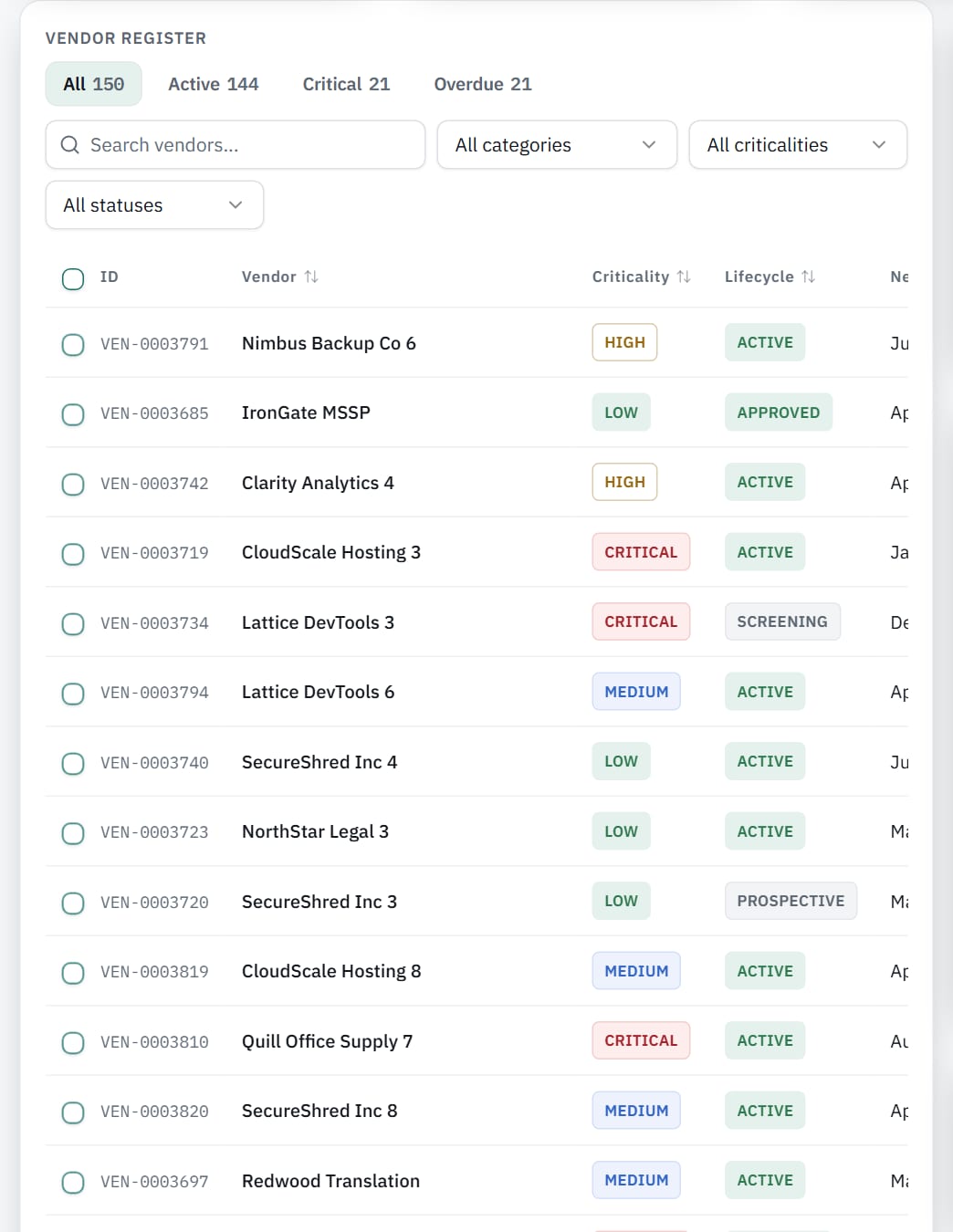953x1232 pixels.
Task: Click MEDIUM badge on Redwood Translation row
Action: coord(636,1180)
